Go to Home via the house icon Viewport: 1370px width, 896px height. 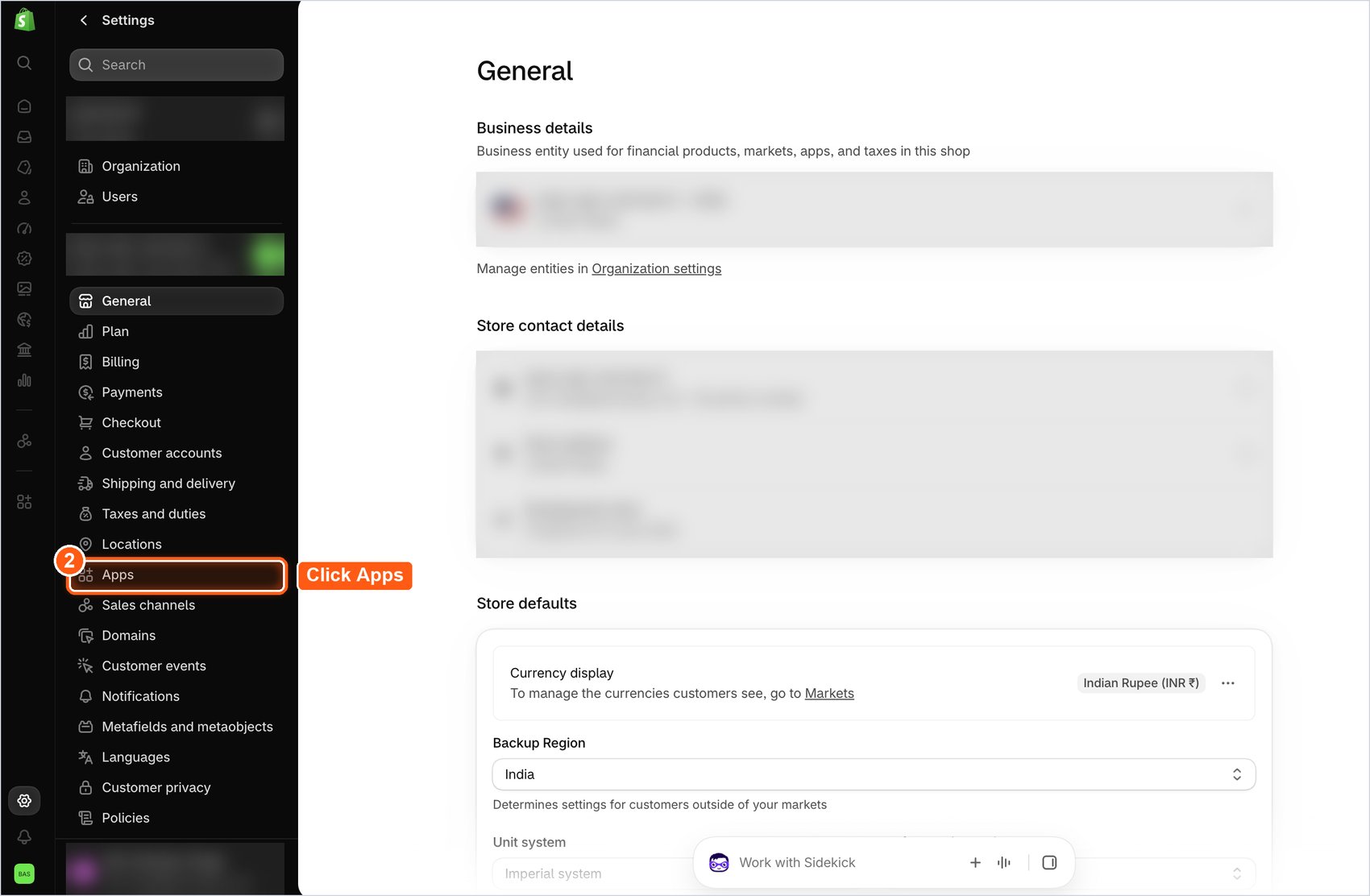[24, 106]
